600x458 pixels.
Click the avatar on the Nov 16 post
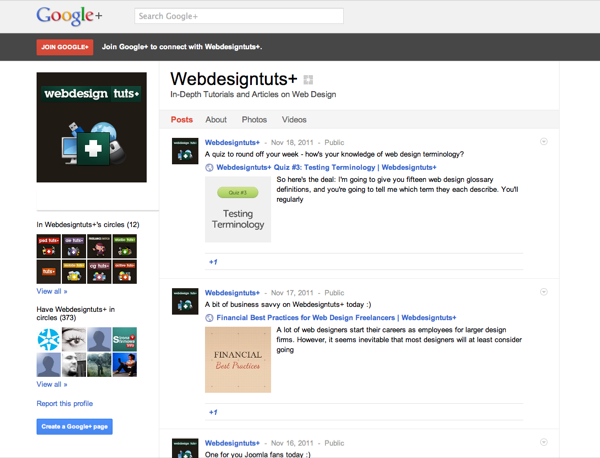[185, 448]
